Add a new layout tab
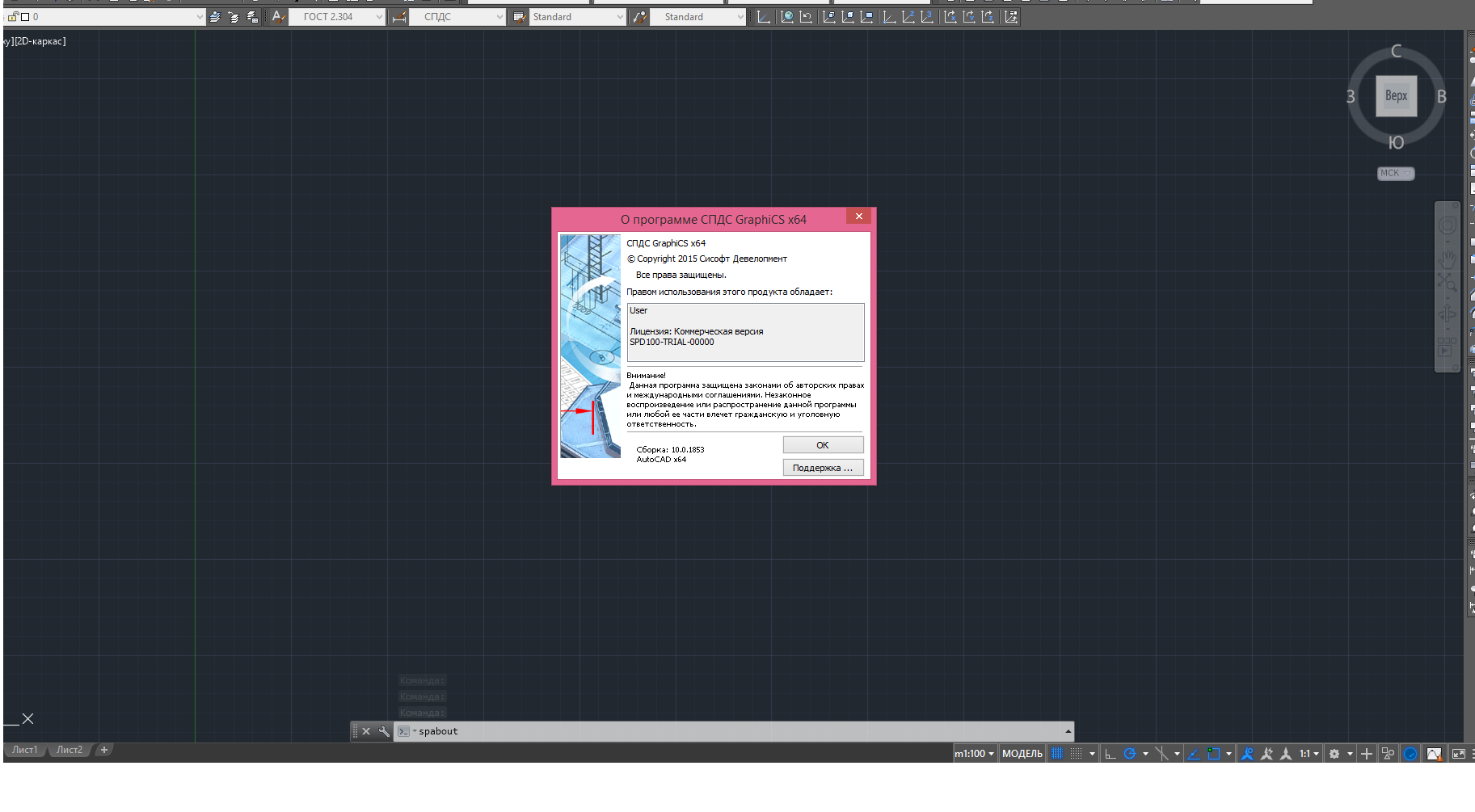Image resolution: width=1475 pixels, height=812 pixels. (103, 750)
